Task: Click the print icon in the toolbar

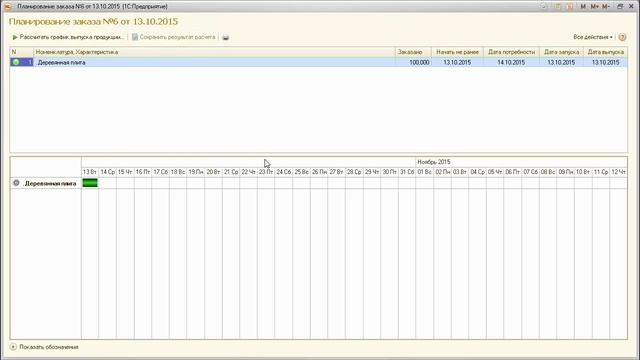Action: [x=226, y=37]
